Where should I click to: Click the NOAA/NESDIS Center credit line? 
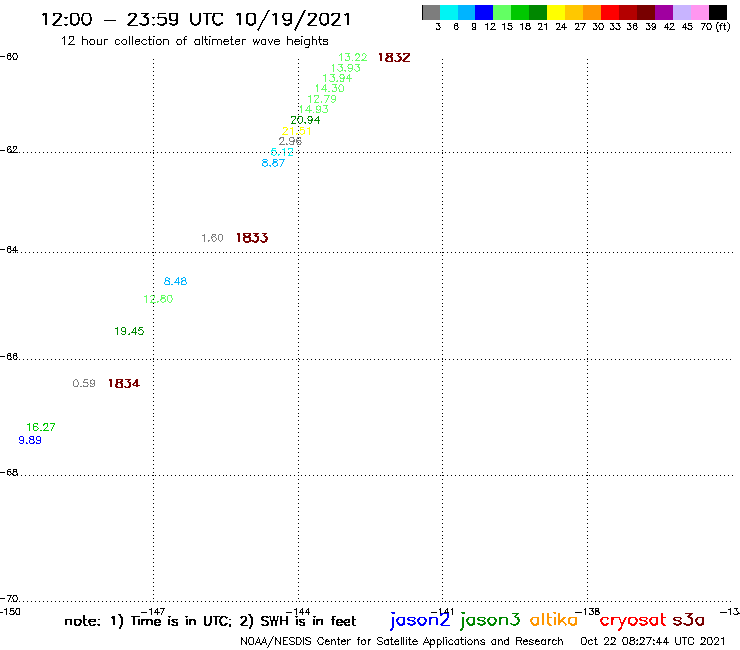tap(402, 642)
